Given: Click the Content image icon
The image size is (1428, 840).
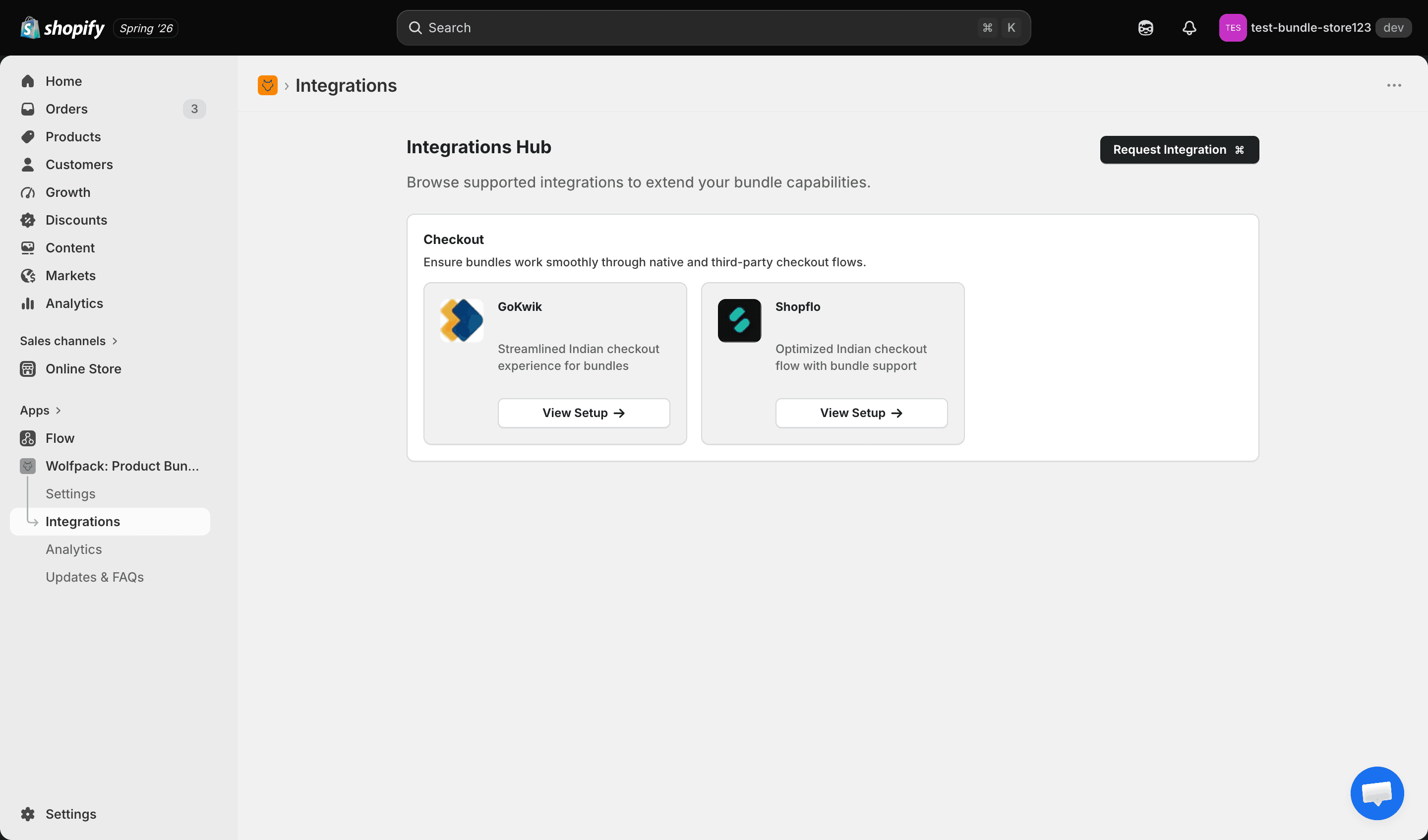Looking at the screenshot, I should (28, 248).
